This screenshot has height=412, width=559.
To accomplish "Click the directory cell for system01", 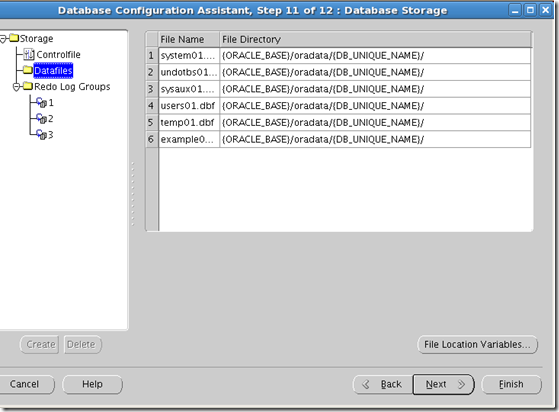I will 375,56.
